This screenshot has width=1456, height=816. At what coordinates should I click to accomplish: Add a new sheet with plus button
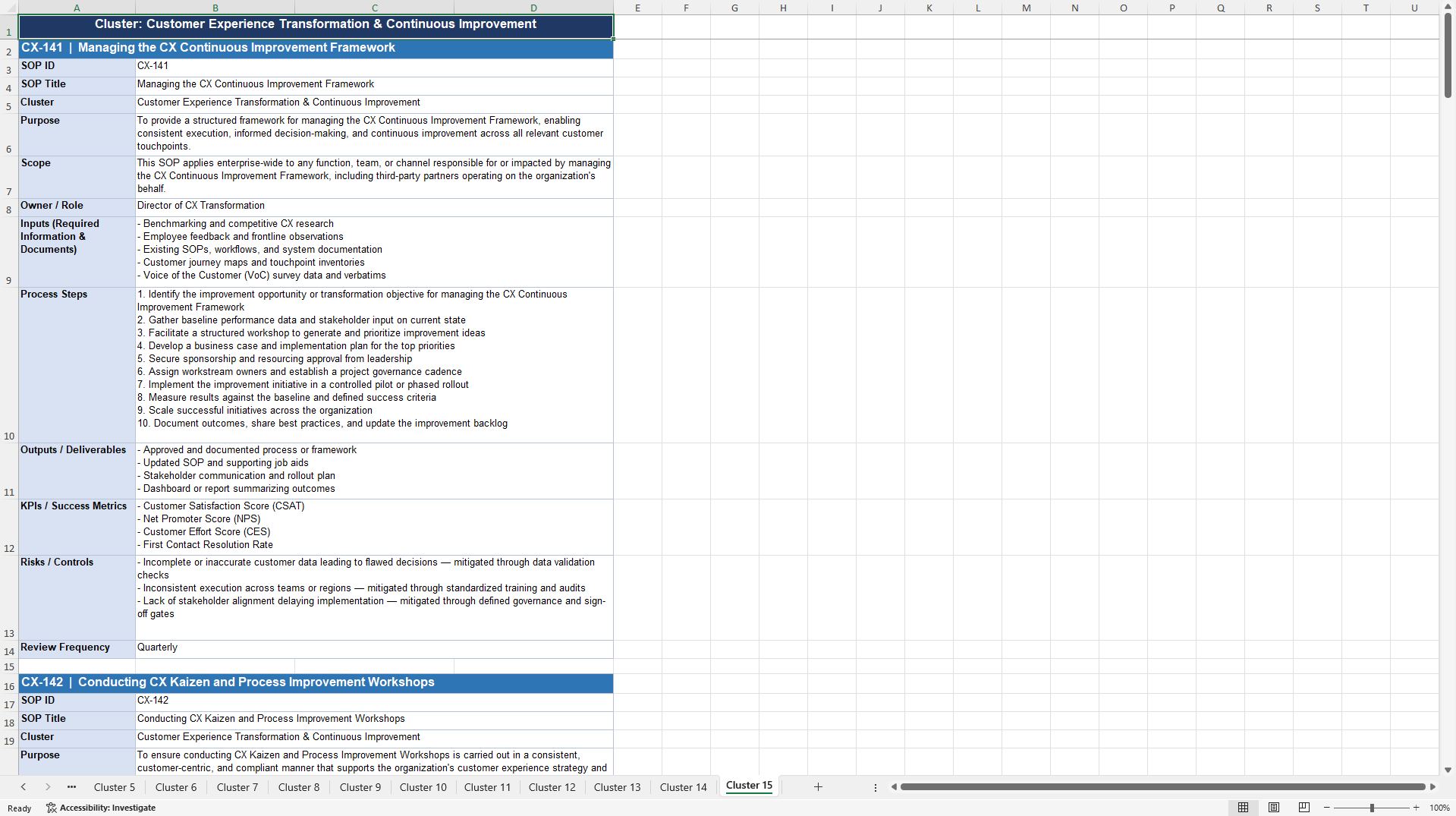coord(818,787)
